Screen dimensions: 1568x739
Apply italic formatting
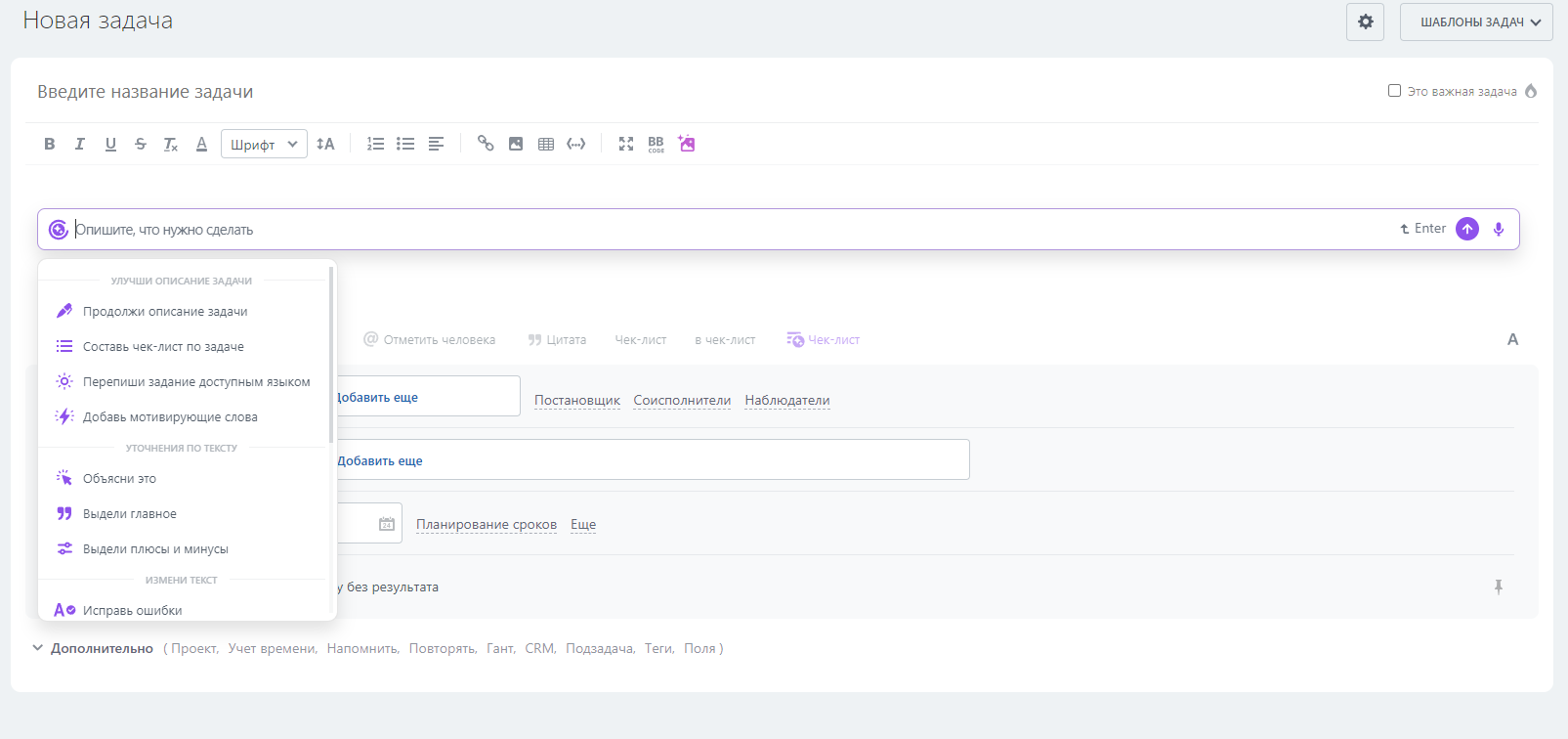point(80,144)
